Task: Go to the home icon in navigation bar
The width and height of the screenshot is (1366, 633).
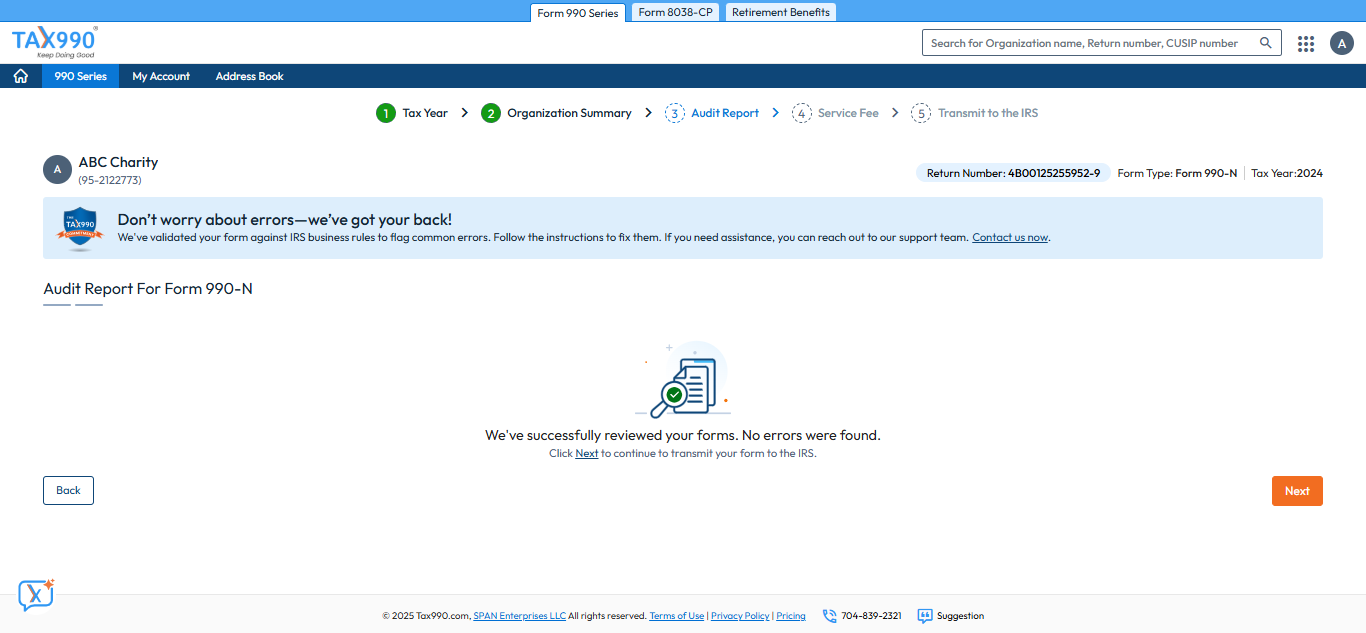Action: (20, 76)
